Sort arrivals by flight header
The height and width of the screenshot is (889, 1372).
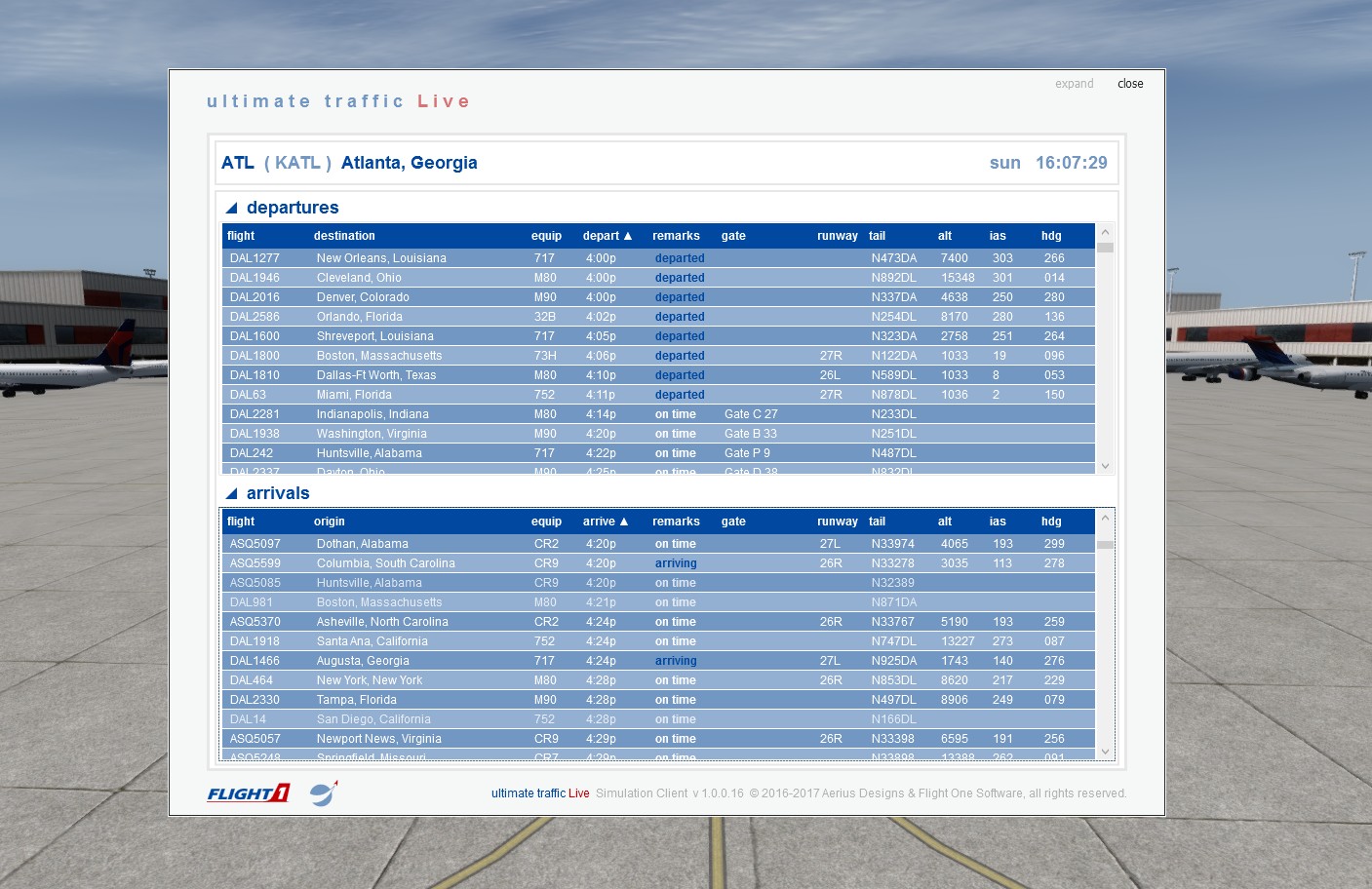coord(241,522)
